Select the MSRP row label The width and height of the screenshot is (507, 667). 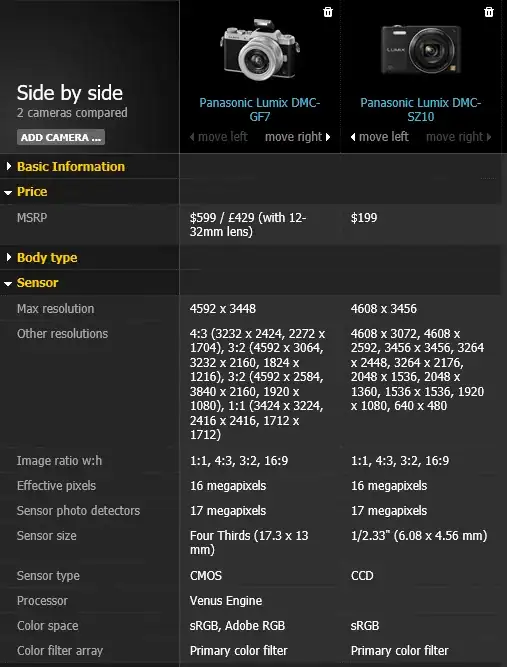[x=32, y=218]
